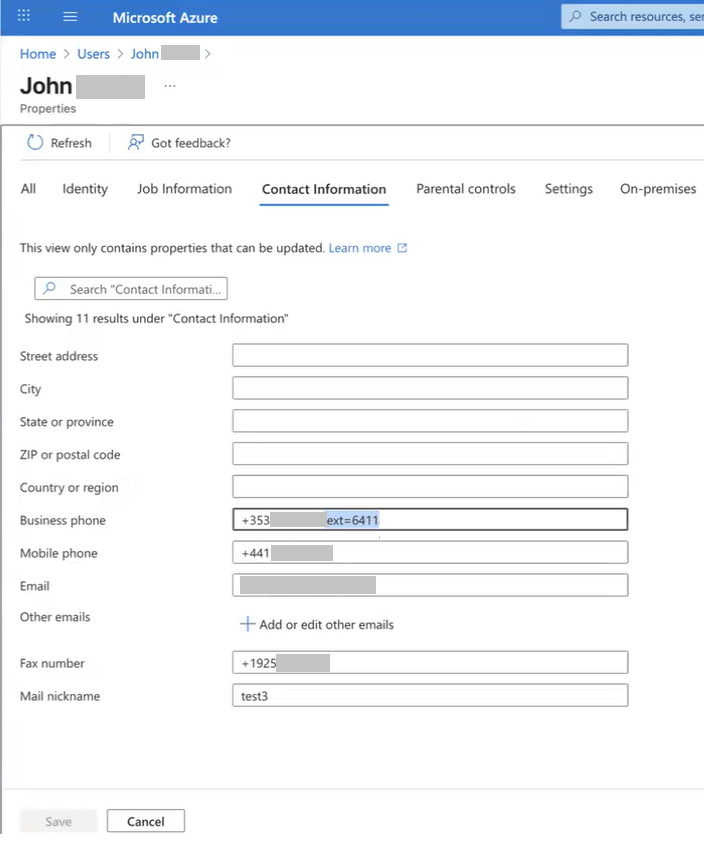
Task: Click the Fax number field
Action: [430, 663]
